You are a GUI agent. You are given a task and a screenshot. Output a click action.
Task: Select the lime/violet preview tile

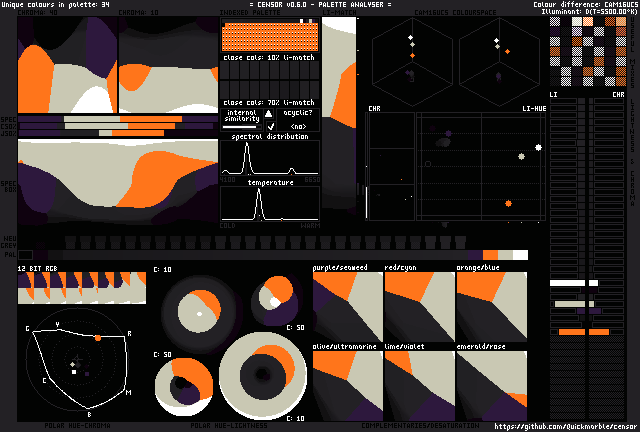pos(419,386)
